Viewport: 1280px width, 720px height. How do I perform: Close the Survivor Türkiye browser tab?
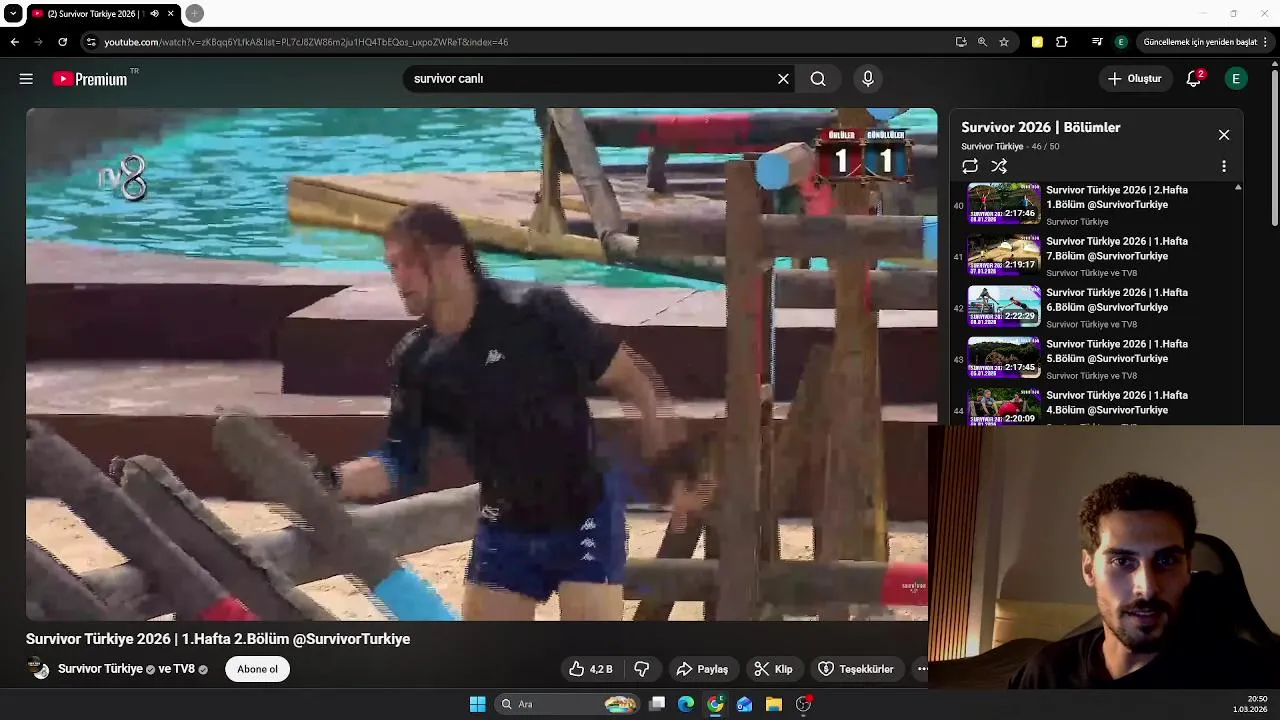point(170,13)
